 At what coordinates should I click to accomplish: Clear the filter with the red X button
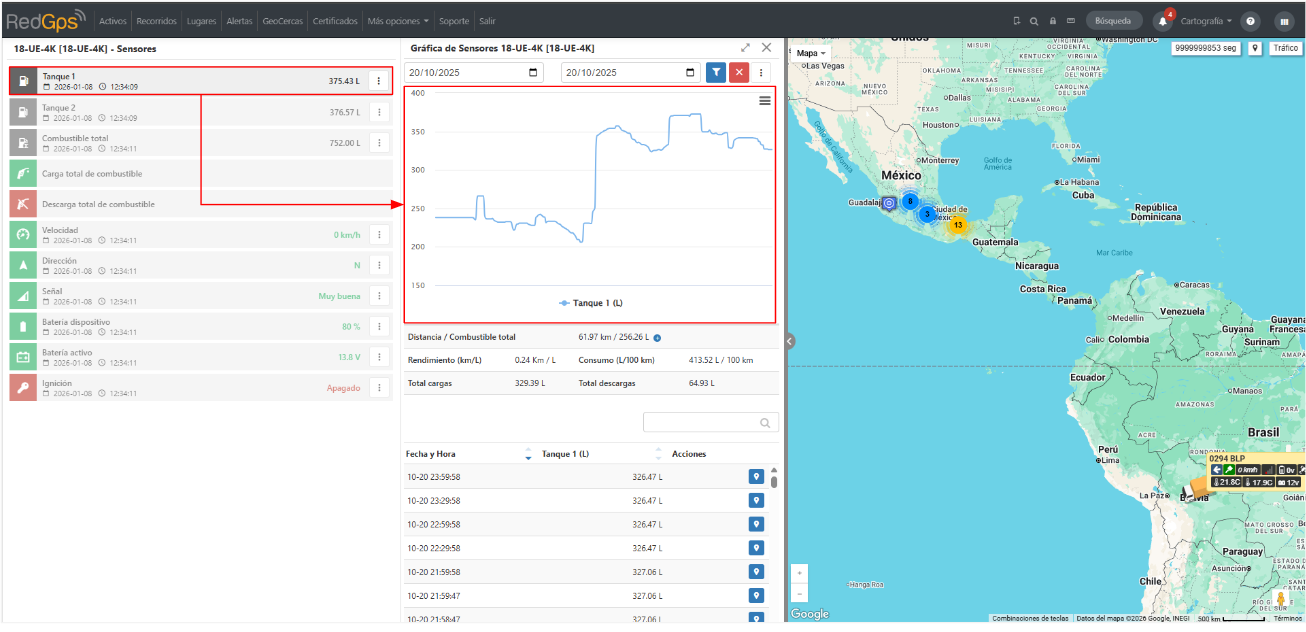pos(739,72)
